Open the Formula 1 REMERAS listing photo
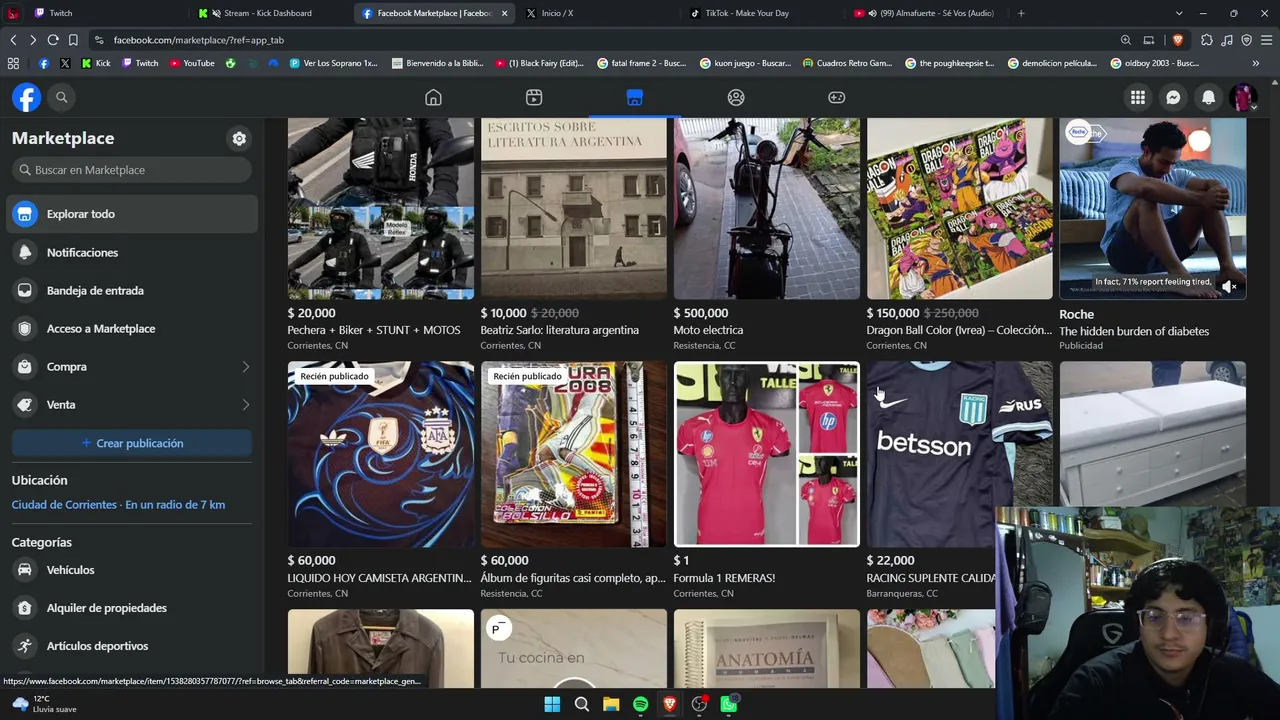 pos(766,454)
